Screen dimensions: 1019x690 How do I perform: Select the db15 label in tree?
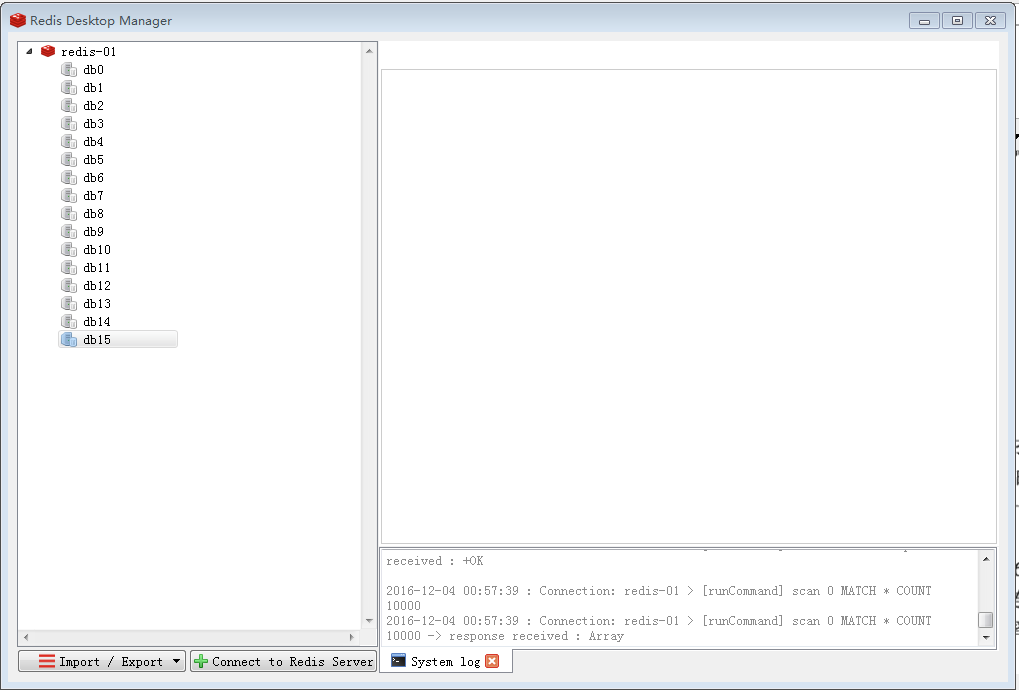click(97, 340)
